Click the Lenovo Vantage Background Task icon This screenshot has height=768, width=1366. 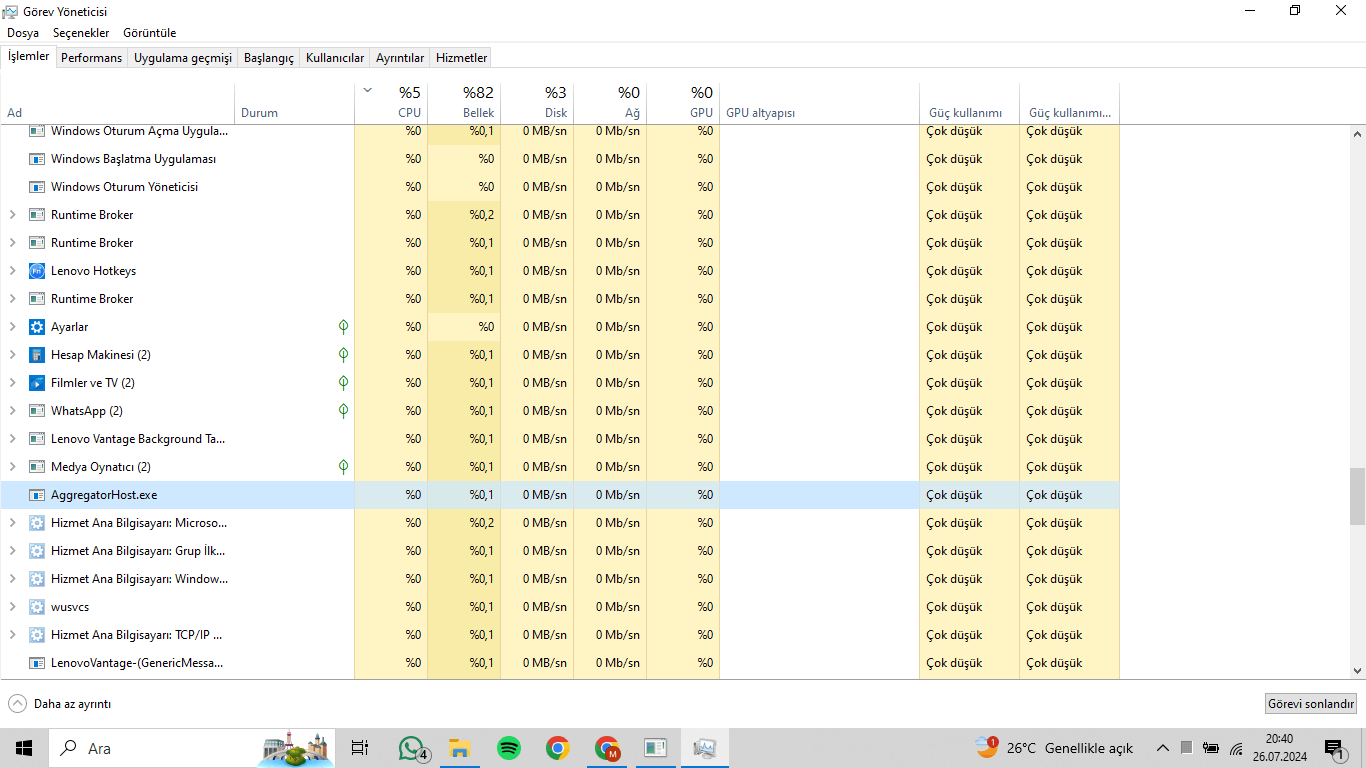tap(37, 439)
